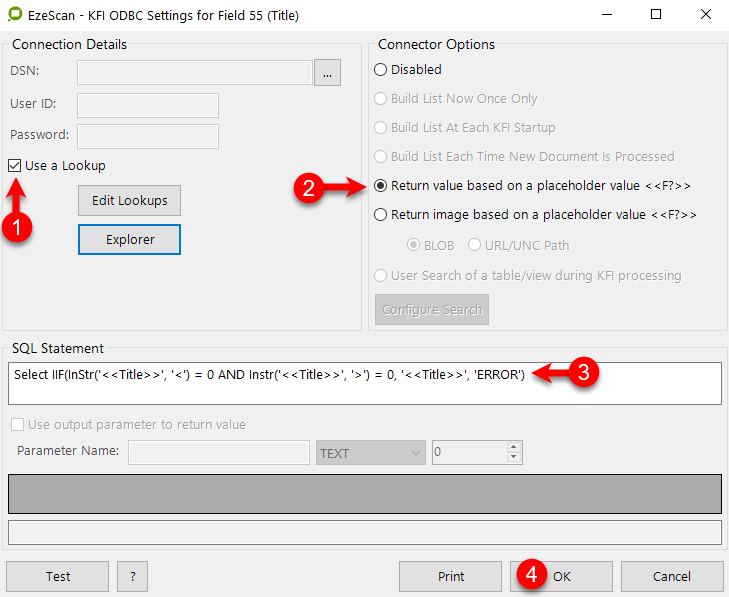Click the Password input field
This screenshot has width=729, height=597.
[148, 136]
